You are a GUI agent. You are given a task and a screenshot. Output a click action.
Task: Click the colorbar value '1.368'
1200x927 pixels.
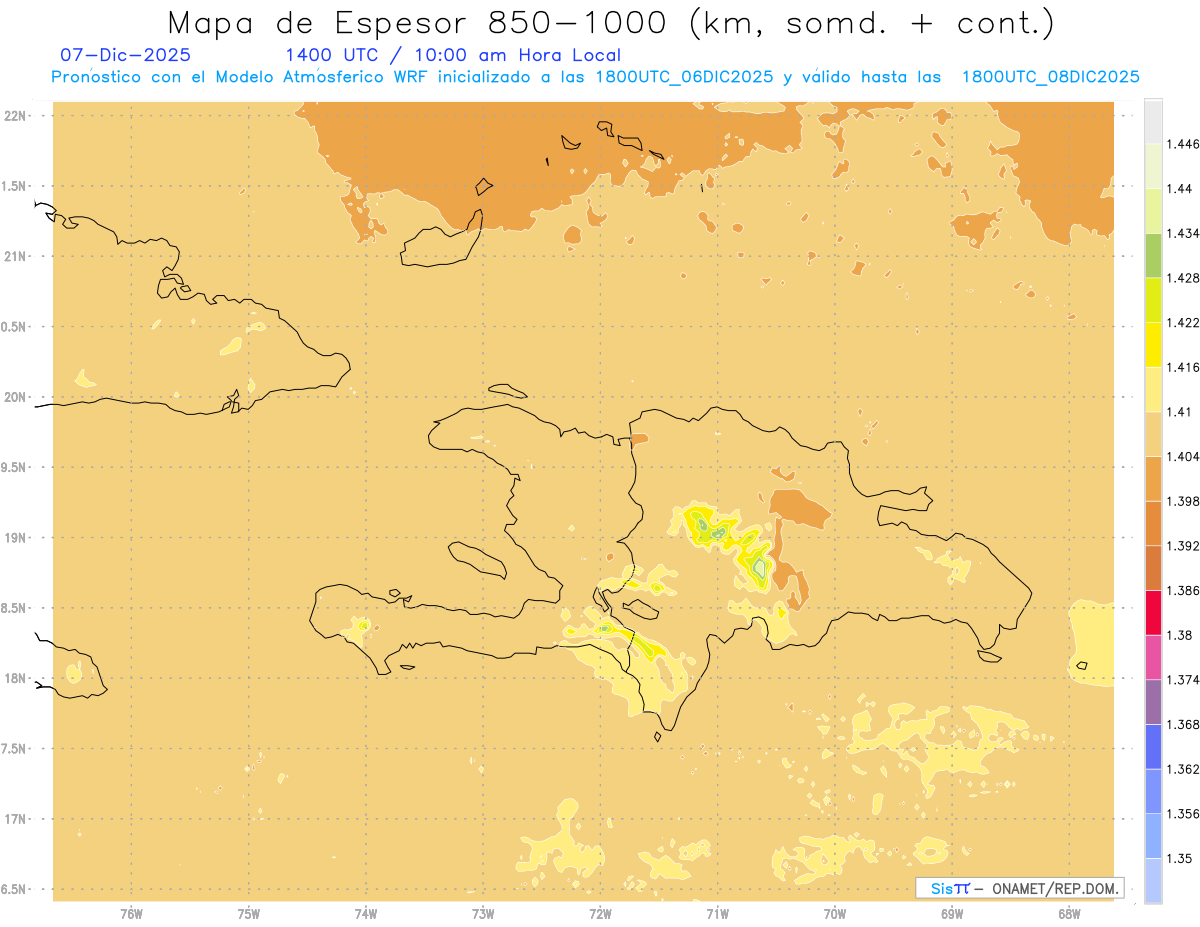[1185, 724]
